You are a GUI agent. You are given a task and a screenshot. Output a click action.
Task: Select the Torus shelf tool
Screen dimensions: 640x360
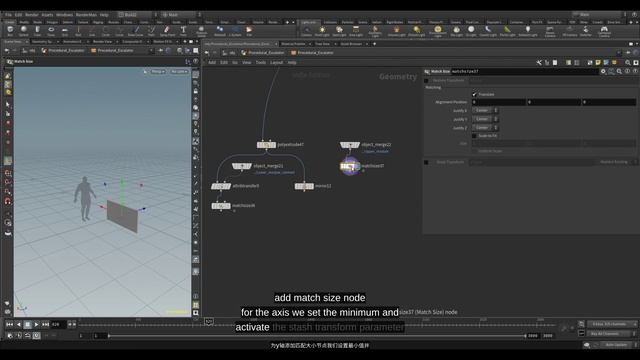51,31
